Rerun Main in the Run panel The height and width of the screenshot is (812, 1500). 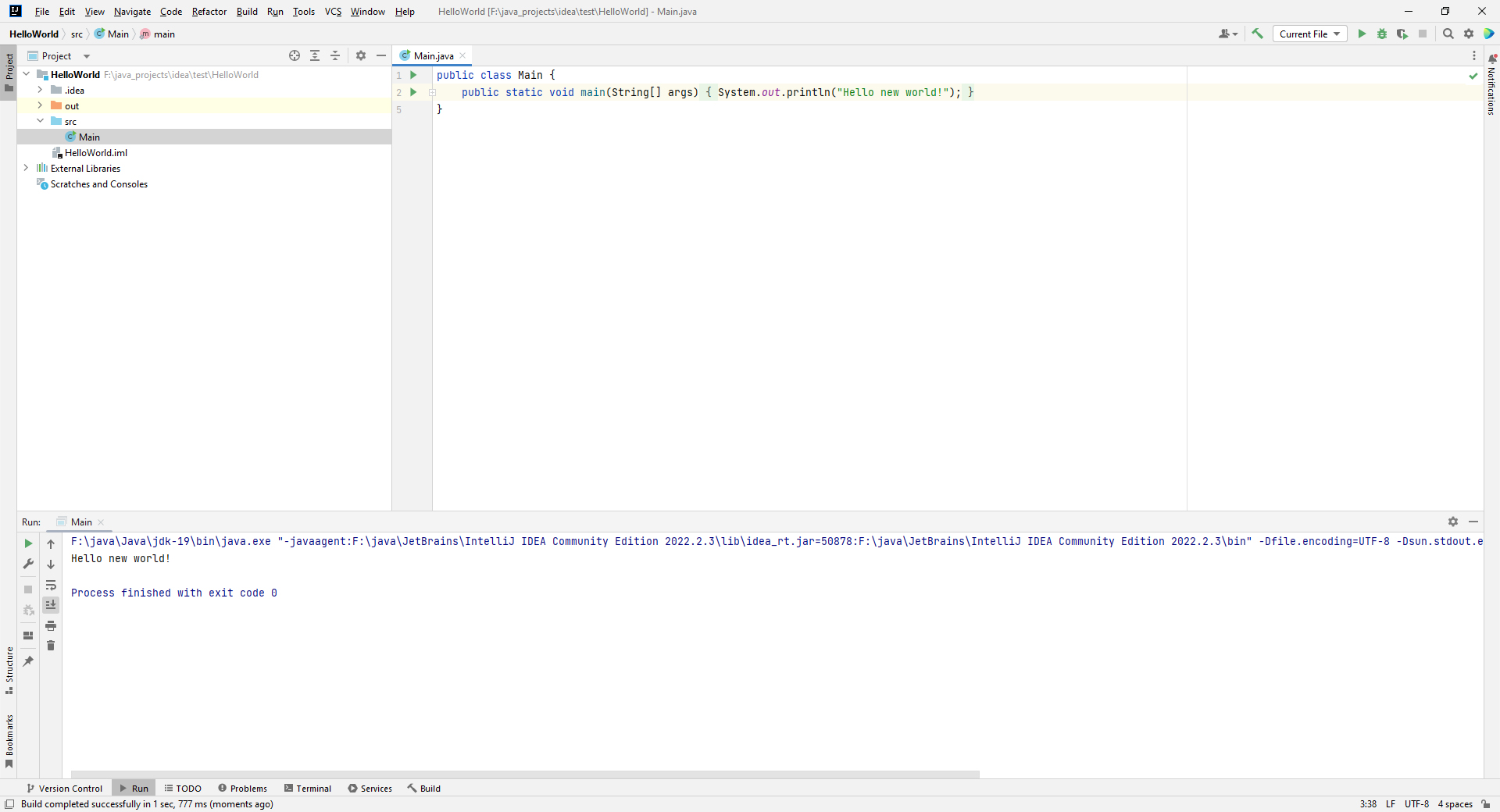[28, 543]
